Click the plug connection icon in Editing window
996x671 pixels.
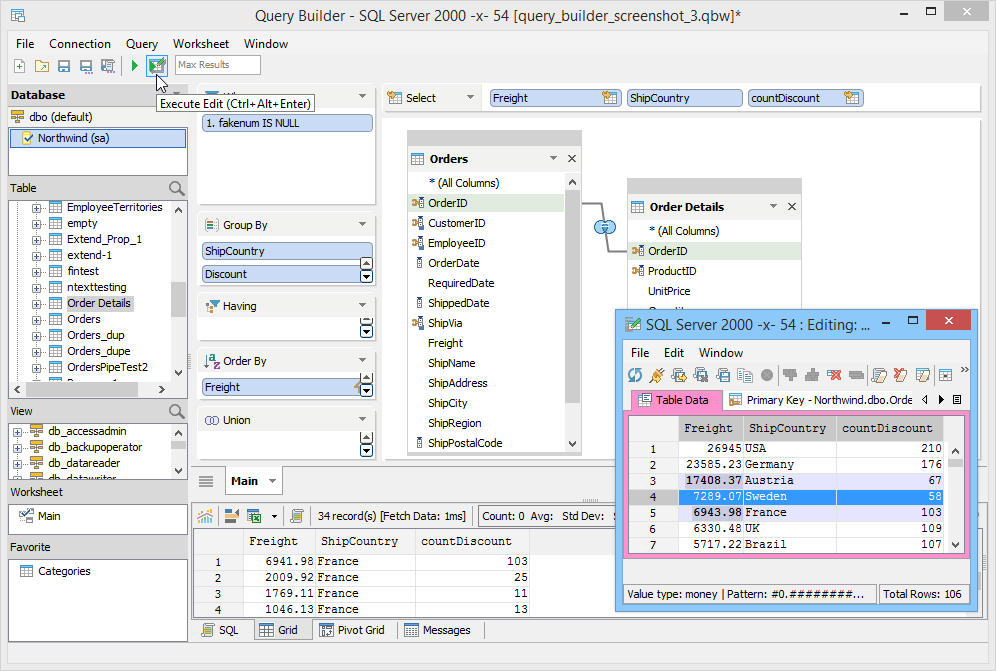coord(657,375)
